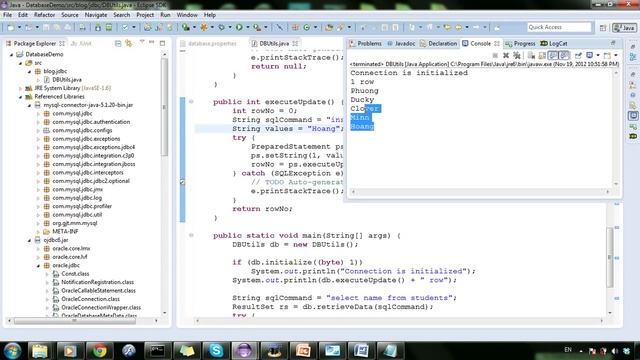640x360 pixels.
Task: Click the Clear Console icon
Action: pos(531,55)
